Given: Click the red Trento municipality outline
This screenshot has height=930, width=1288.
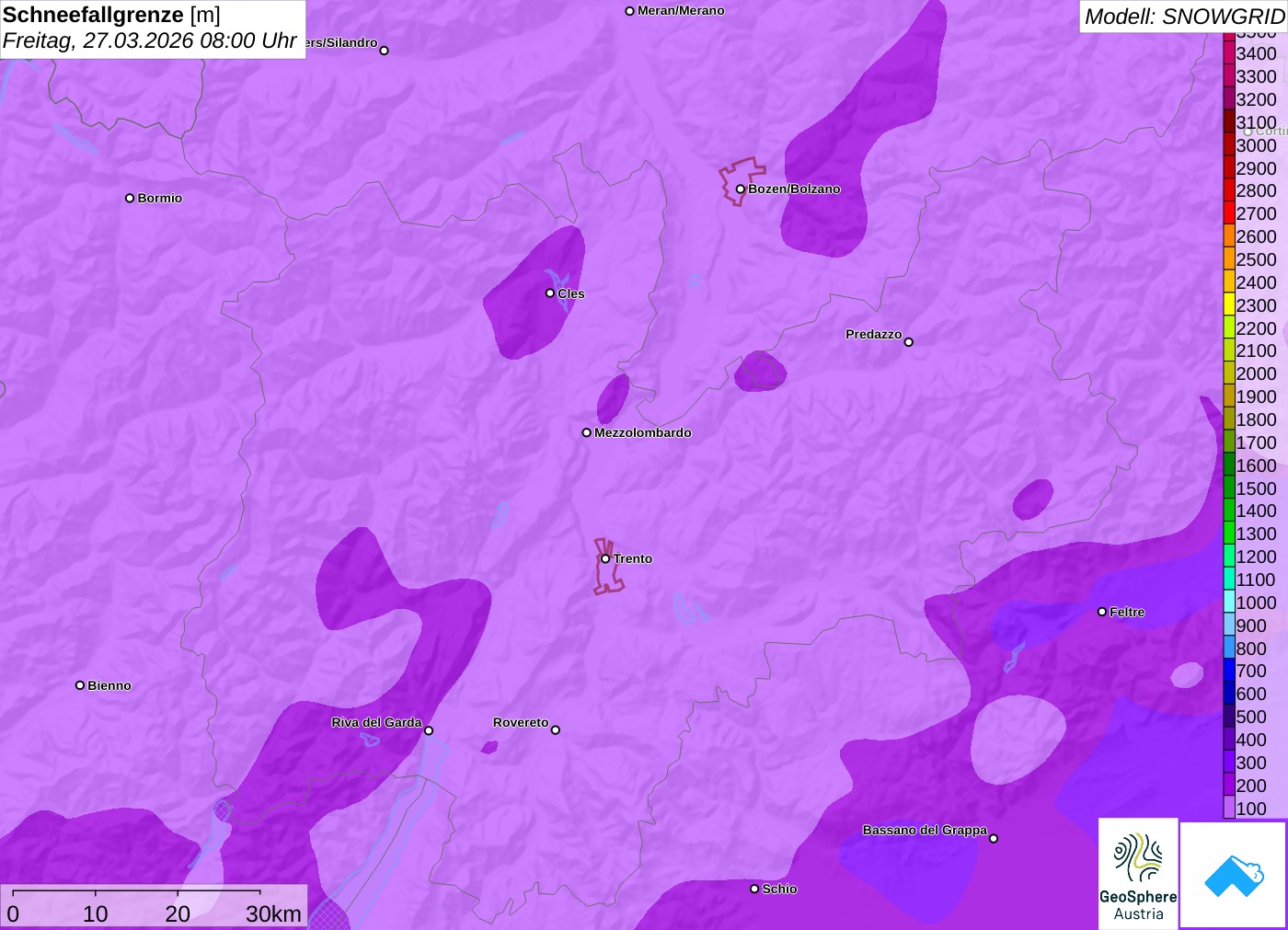Looking at the screenshot, I should [x=607, y=567].
